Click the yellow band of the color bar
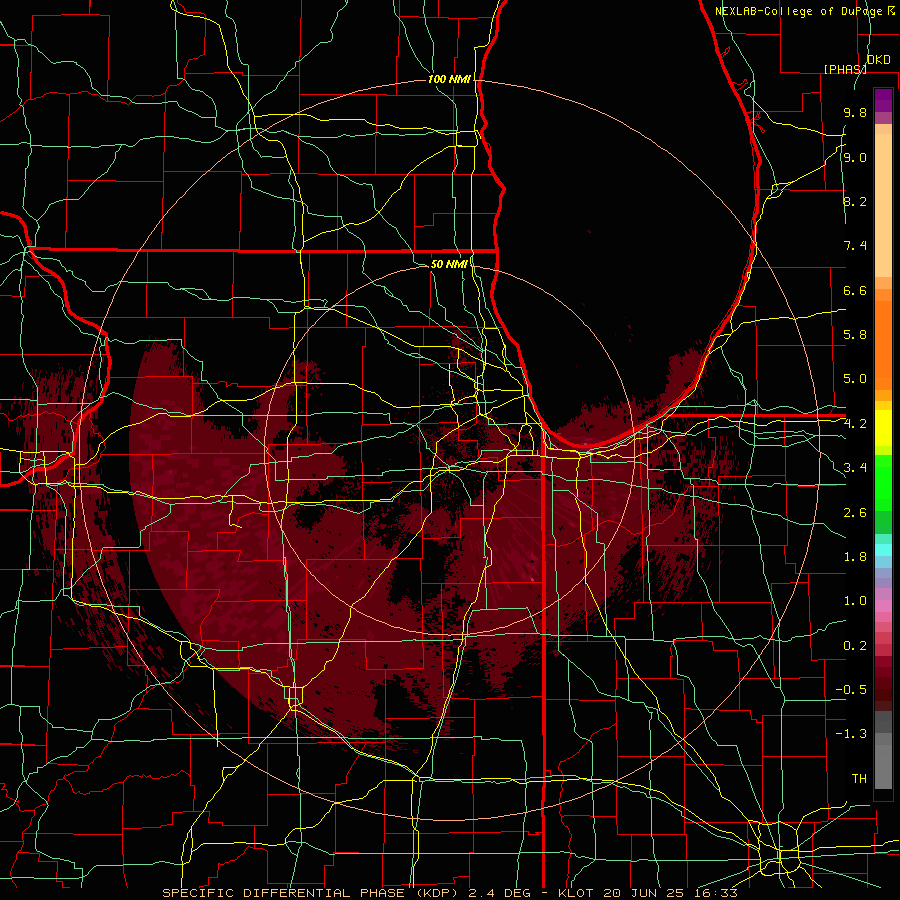The height and width of the screenshot is (900, 900). tap(883, 428)
